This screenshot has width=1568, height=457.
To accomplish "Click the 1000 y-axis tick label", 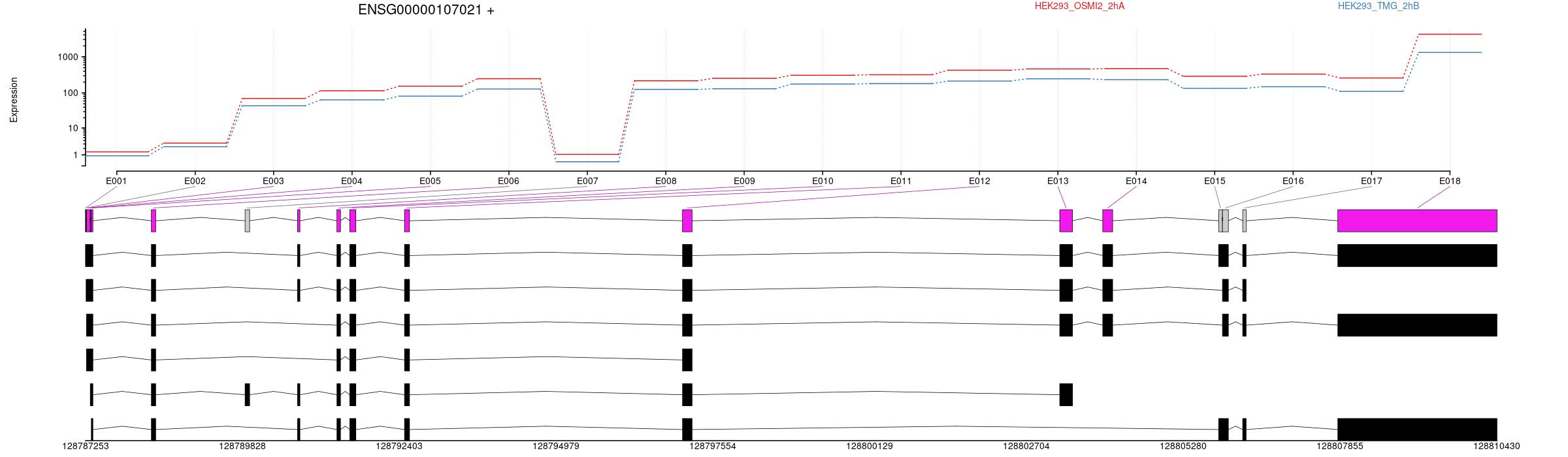I will [69, 57].
